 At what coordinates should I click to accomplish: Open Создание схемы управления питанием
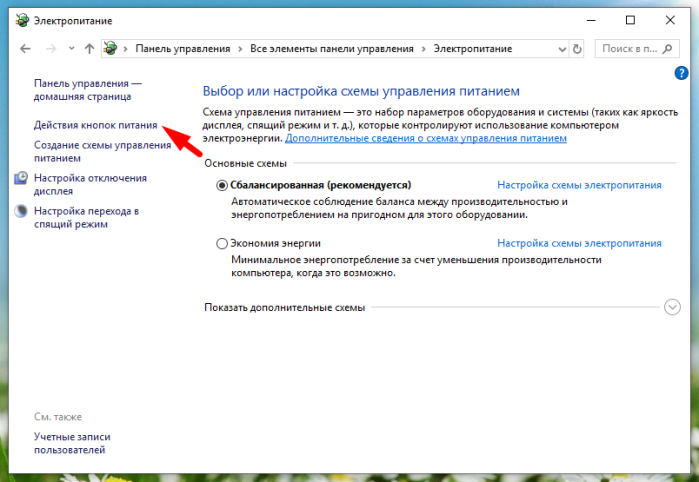[103, 152]
